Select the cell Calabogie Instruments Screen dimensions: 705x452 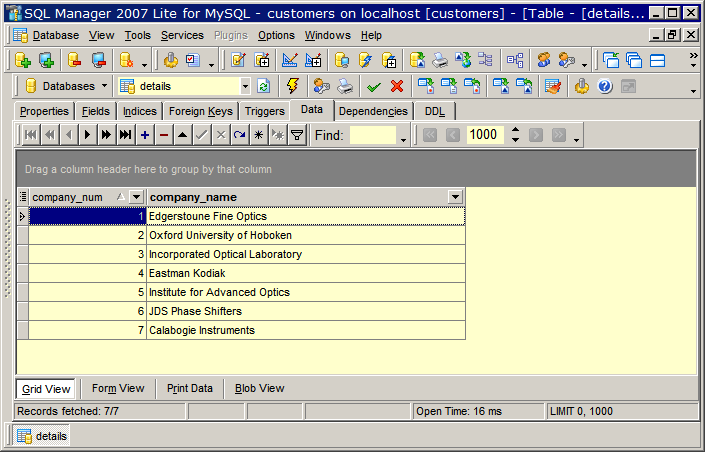pos(306,330)
